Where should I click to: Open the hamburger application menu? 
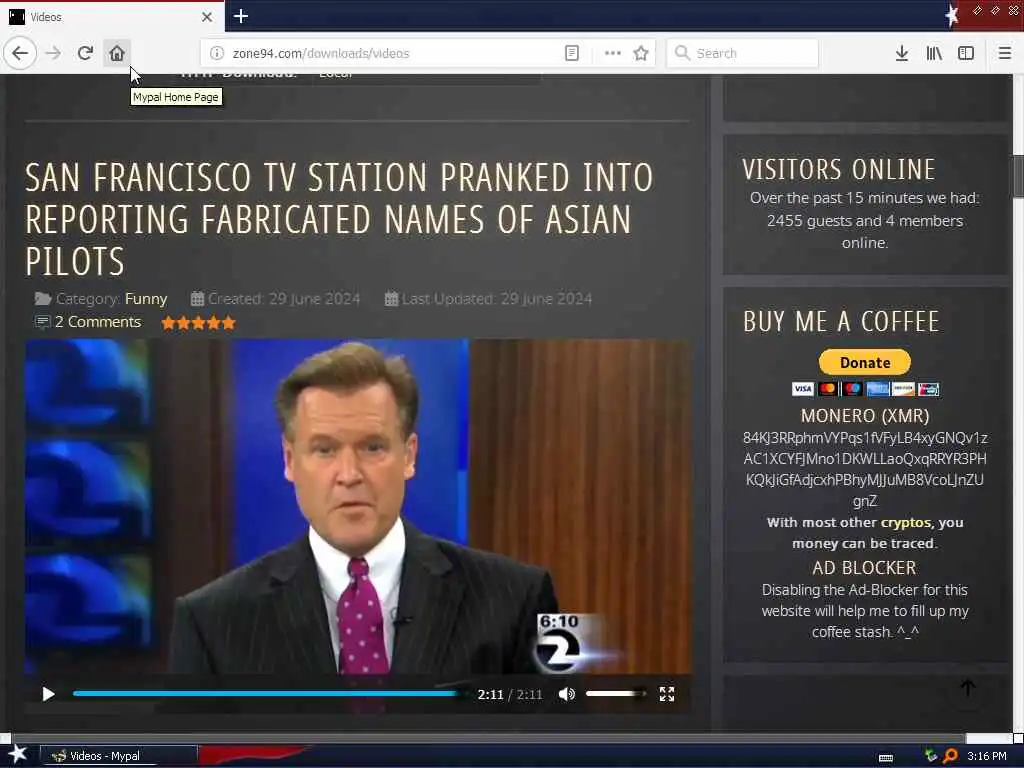pos(1005,53)
